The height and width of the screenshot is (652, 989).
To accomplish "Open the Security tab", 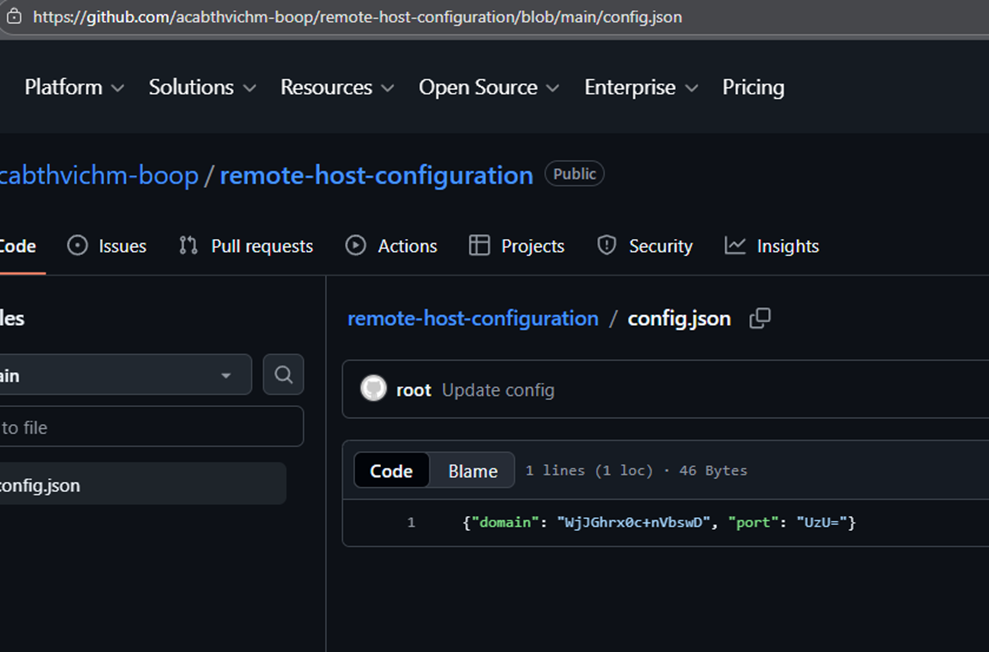I will click(645, 246).
